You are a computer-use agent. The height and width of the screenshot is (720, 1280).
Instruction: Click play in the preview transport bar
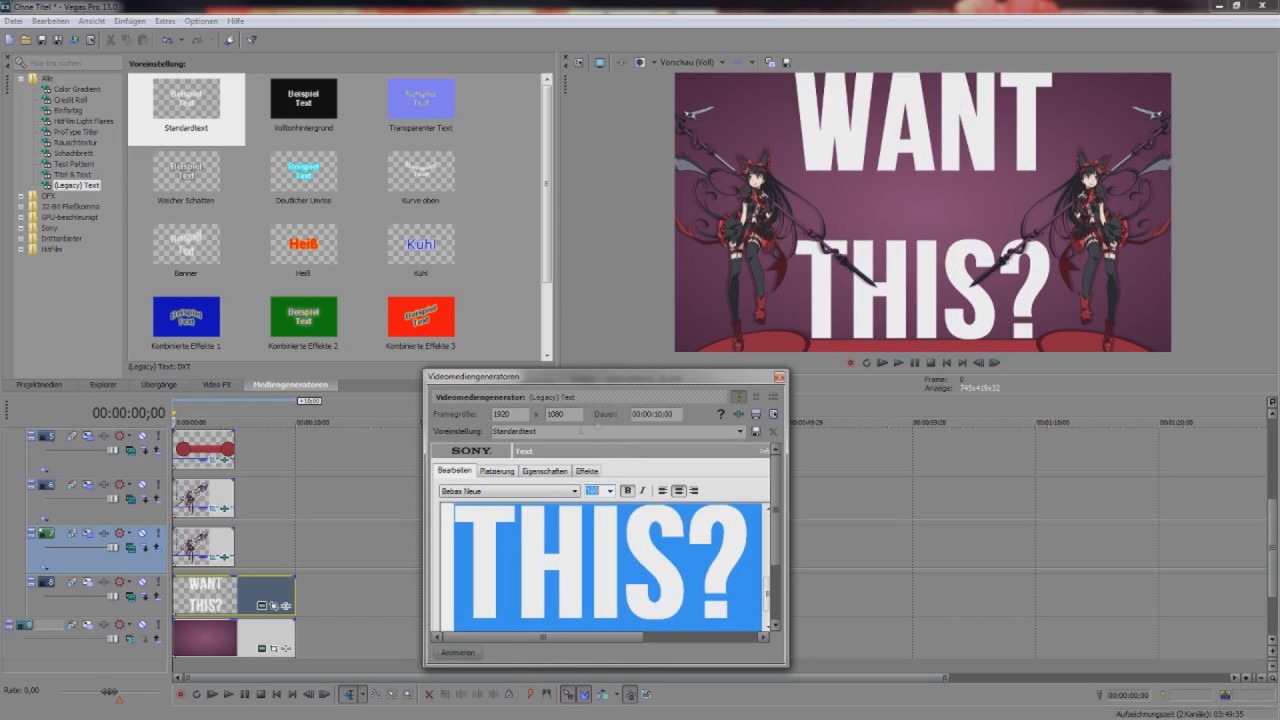[898, 363]
